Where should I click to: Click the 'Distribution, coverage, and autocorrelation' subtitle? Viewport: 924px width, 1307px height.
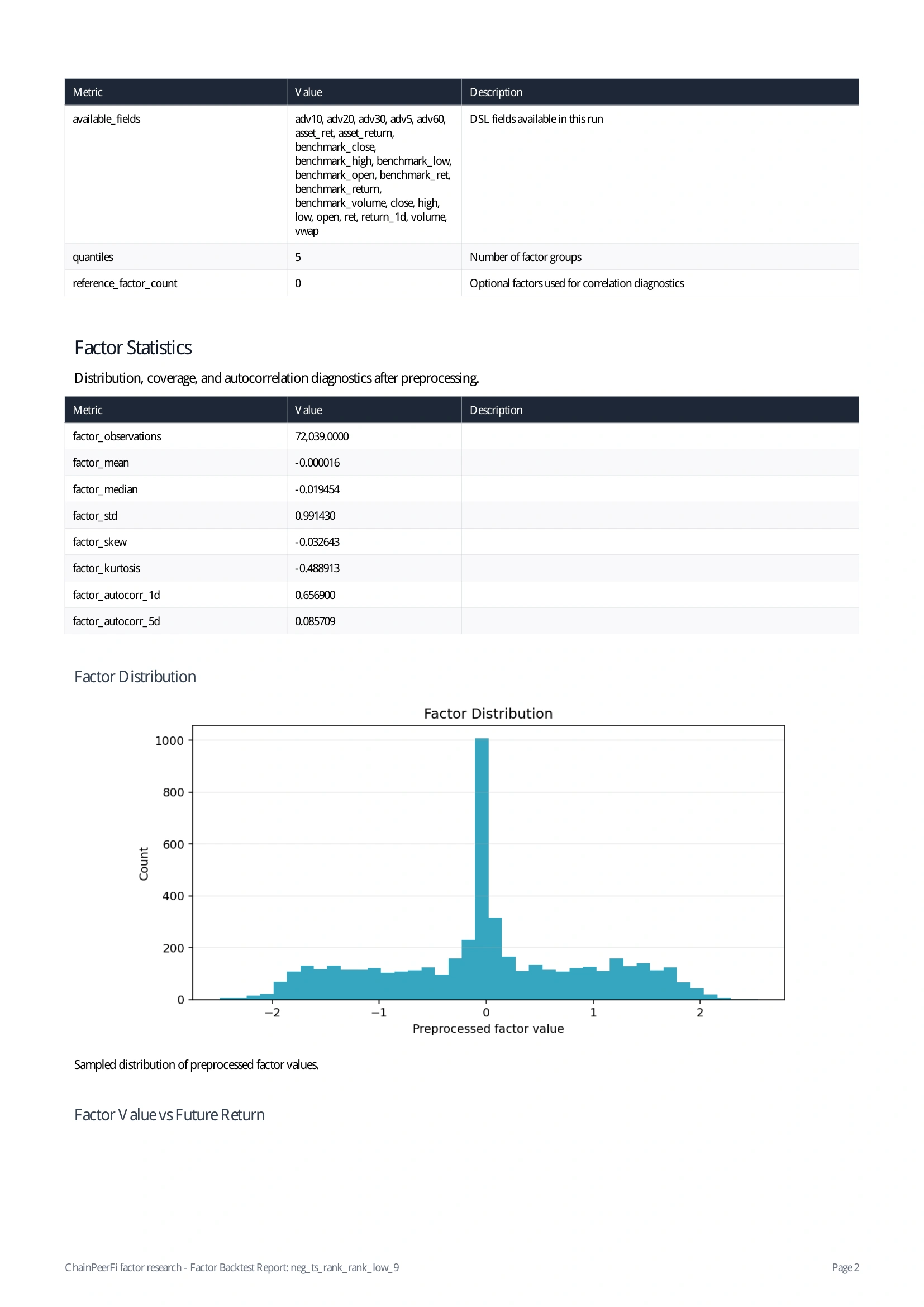[x=277, y=377]
